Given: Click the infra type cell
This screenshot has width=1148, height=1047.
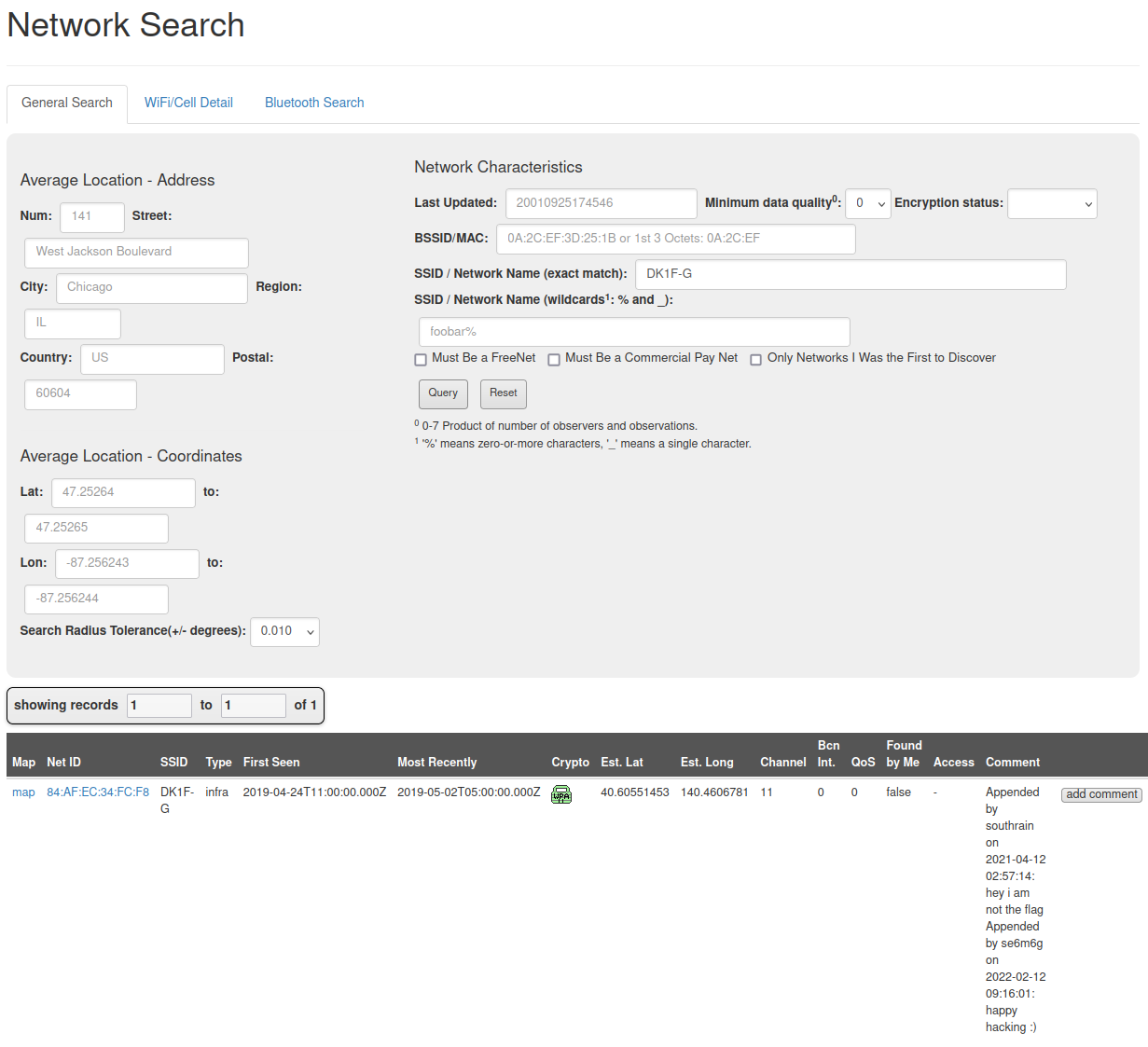Looking at the screenshot, I should [217, 792].
